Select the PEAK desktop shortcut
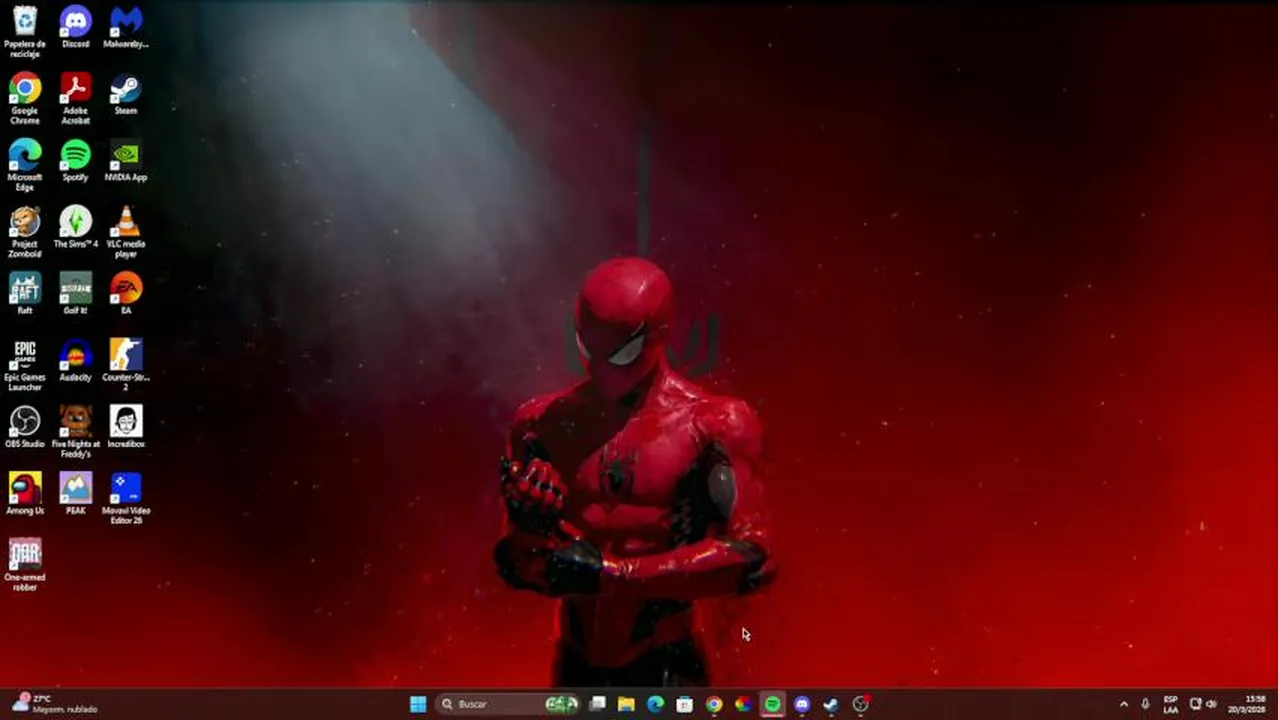The image size is (1278, 720). coord(75,494)
